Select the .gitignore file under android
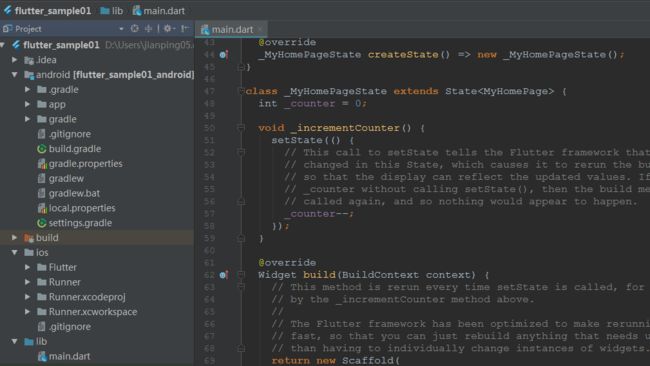The height and width of the screenshot is (366, 650). coord(70,134)
